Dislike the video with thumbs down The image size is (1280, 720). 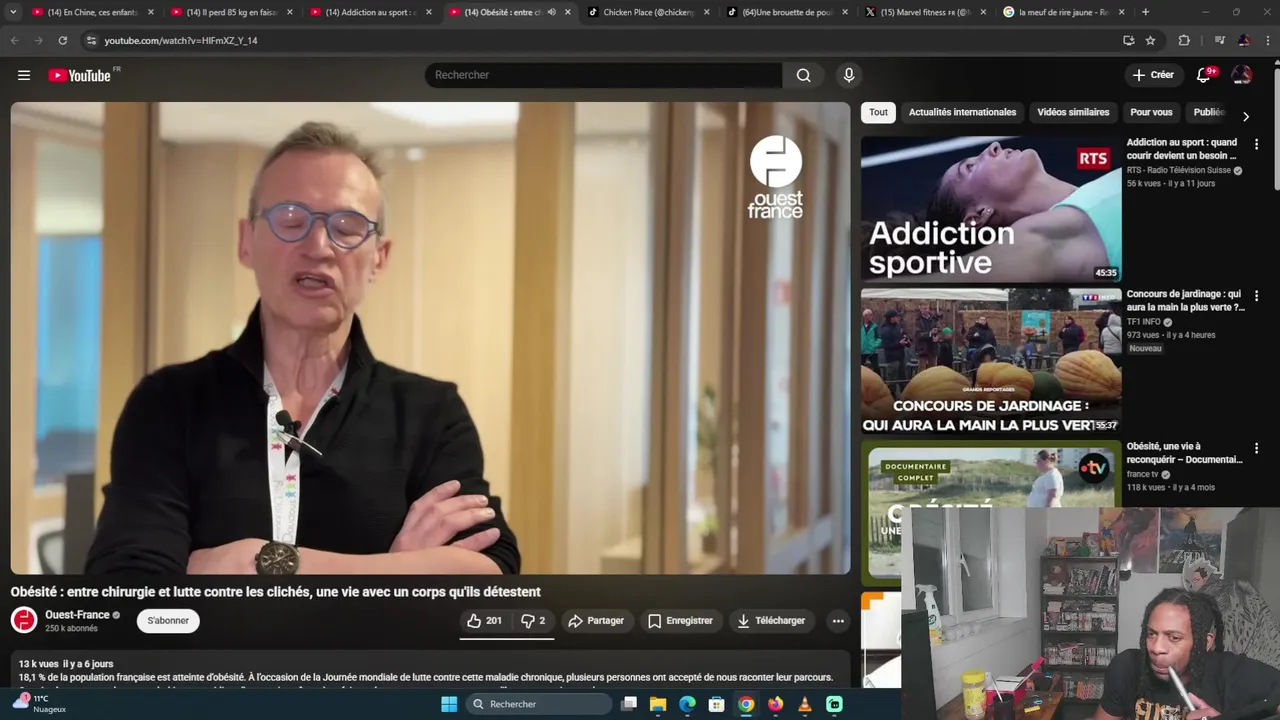tap(533, 621)
